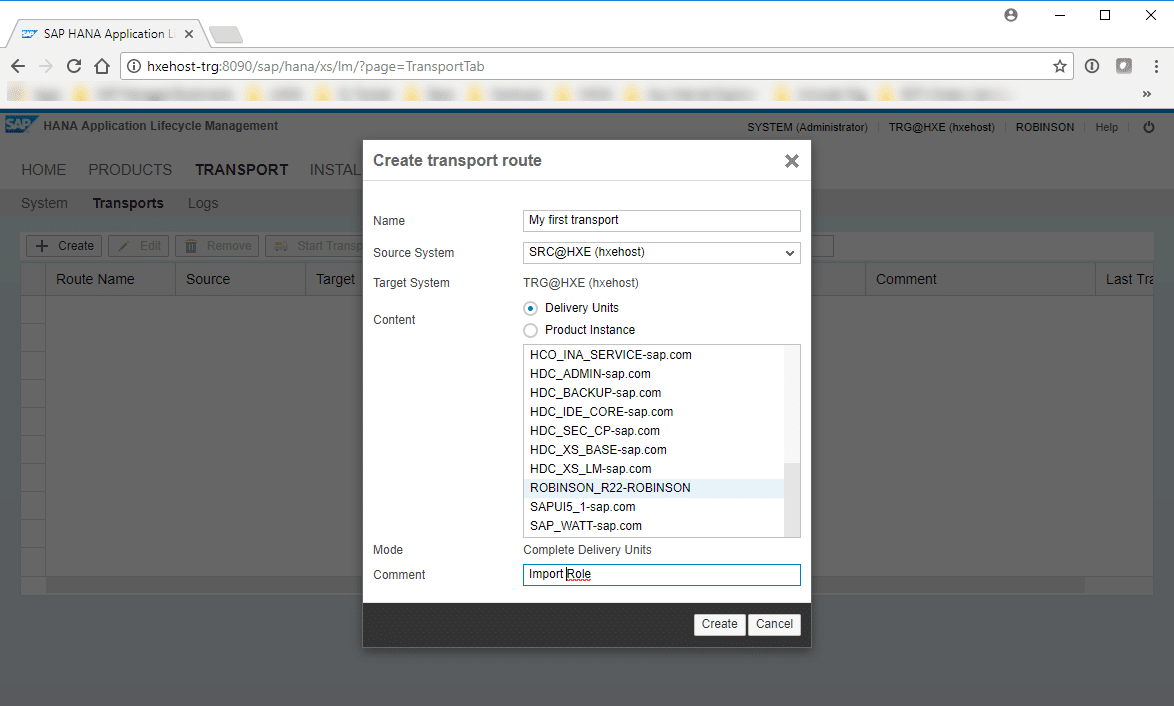Select HDC_XS_LM-sap.com in the list
This screenshot has height=706, width=1174.
(590, 469)
